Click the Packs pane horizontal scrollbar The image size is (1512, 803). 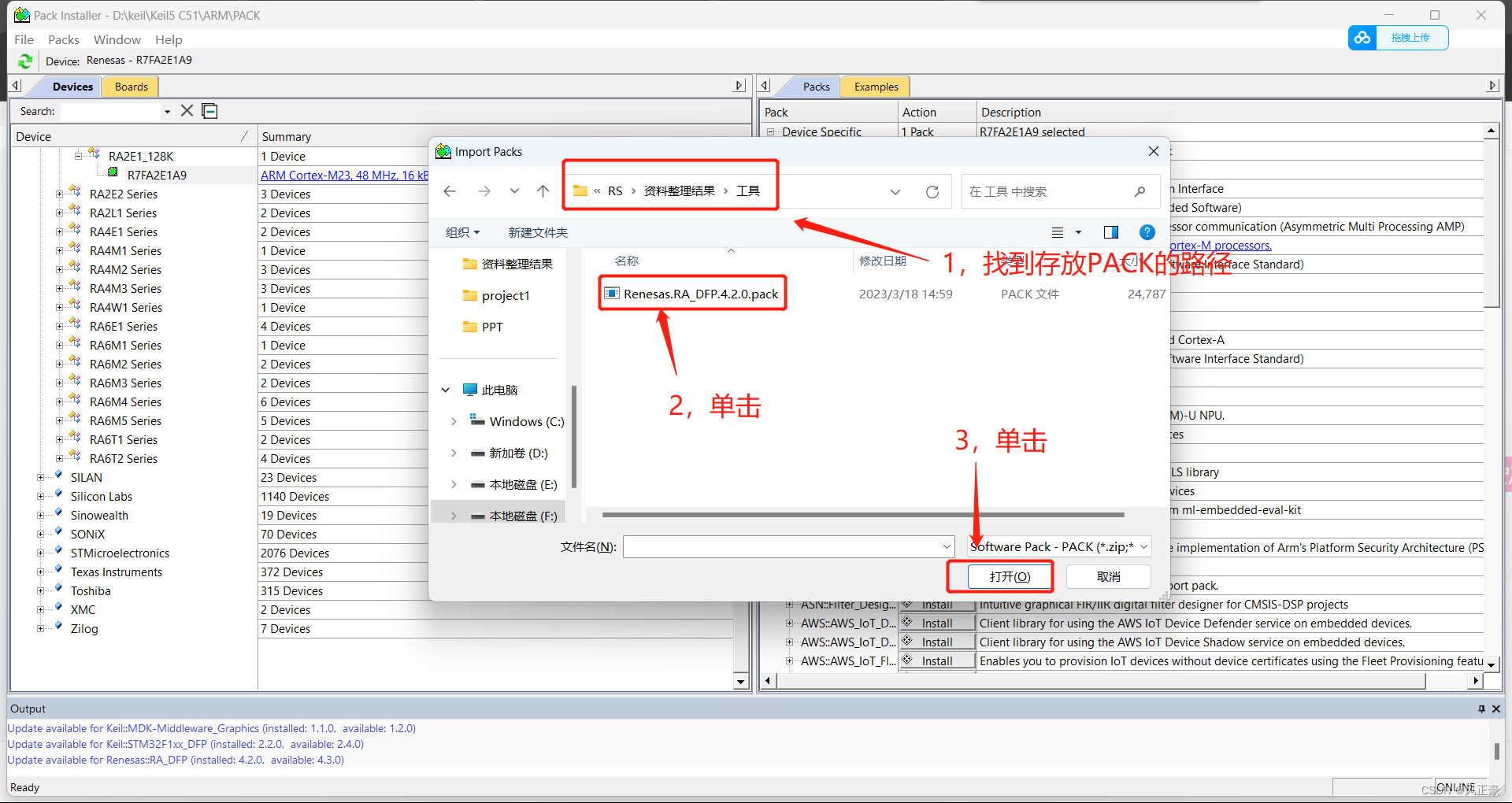[1101, 680]
